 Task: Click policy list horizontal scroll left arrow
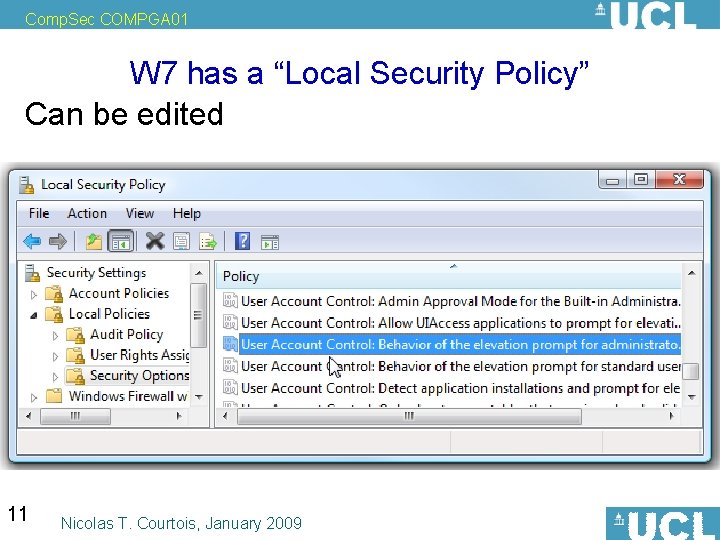(225, 416)
